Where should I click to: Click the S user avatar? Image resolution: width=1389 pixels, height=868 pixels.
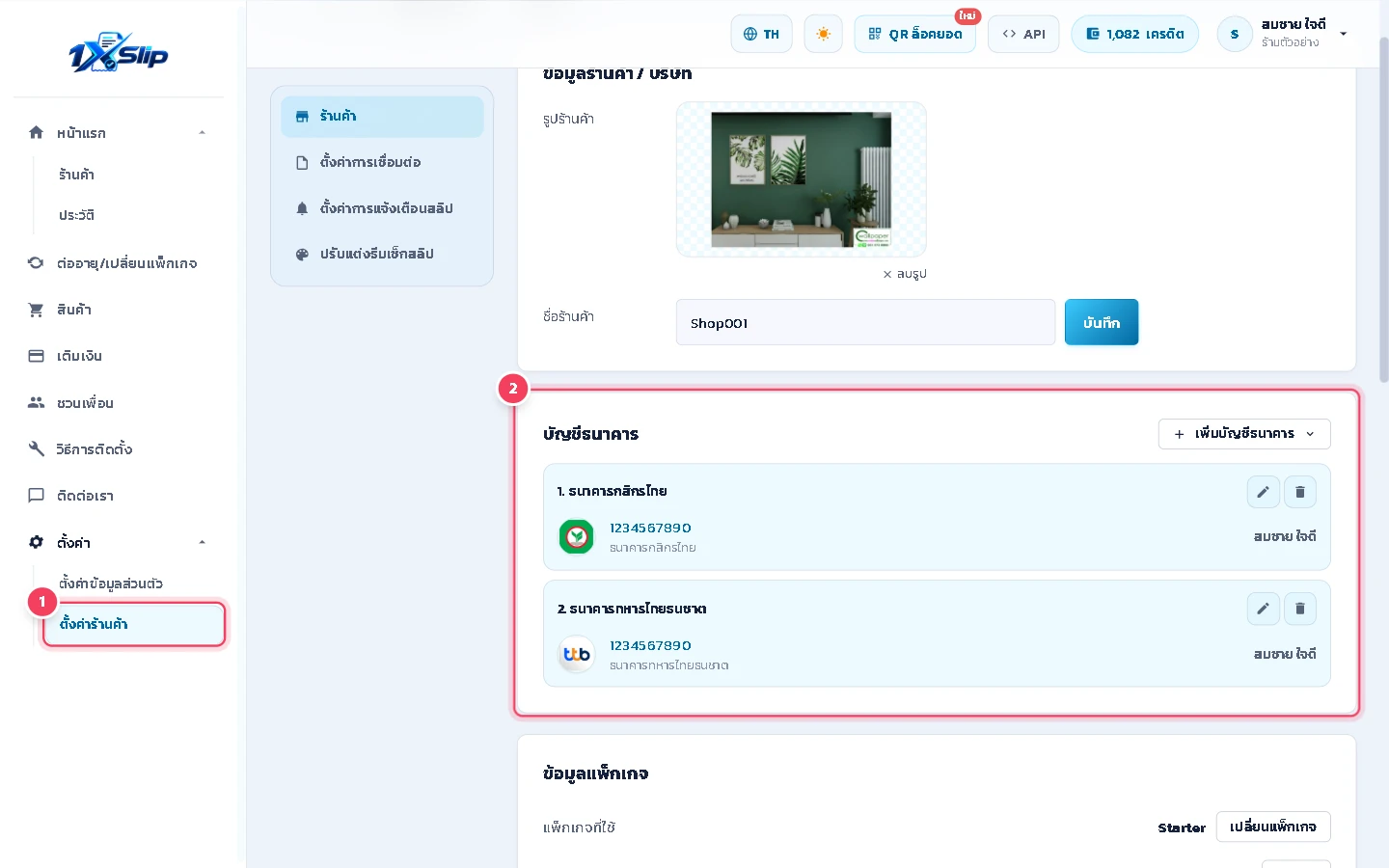pos(1235,34)
